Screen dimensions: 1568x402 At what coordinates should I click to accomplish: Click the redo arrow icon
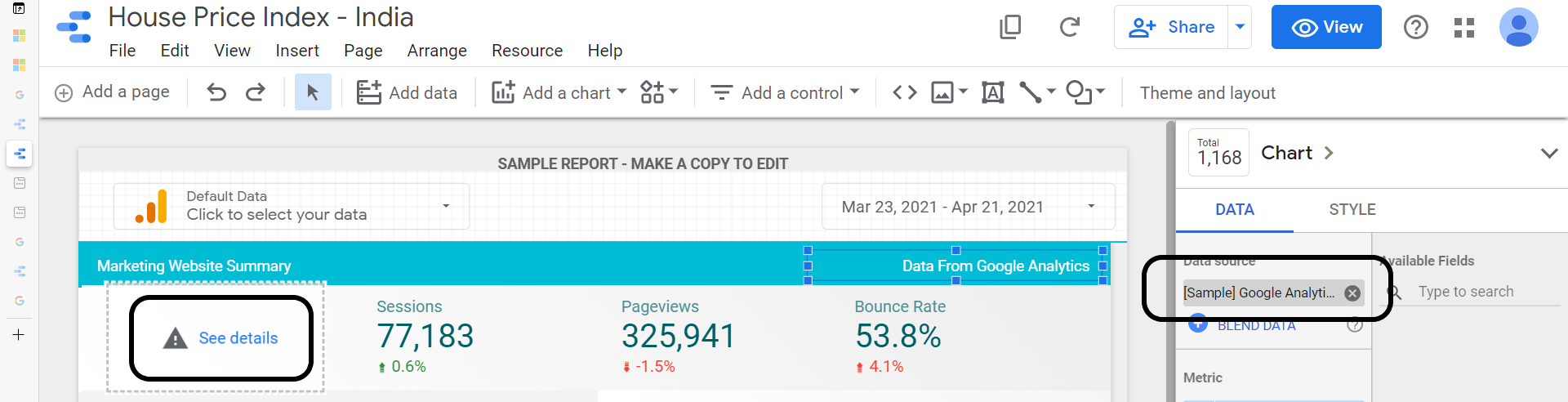click(x=256, y=92)
